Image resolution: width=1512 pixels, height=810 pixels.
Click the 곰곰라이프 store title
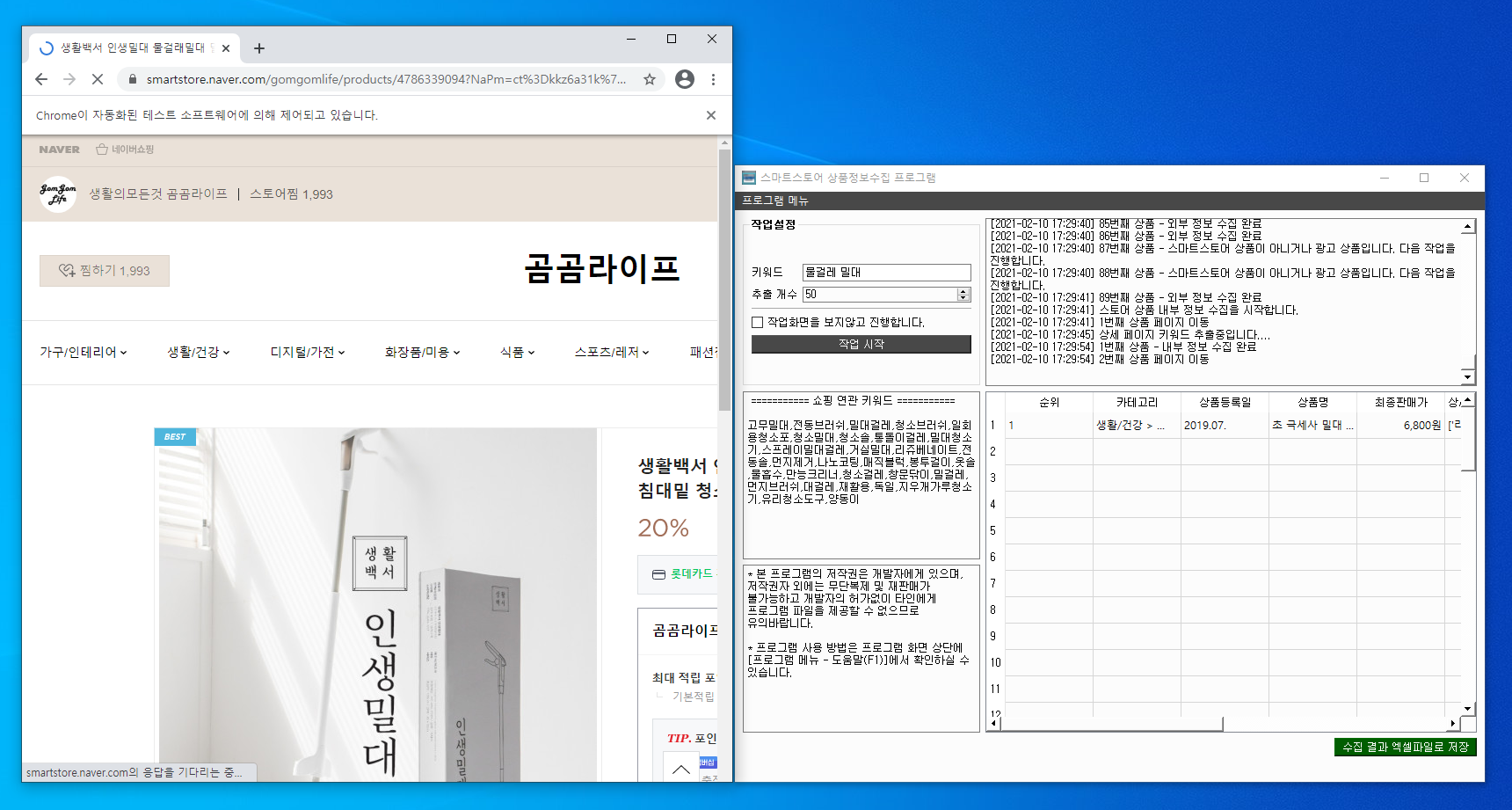point(602,268)
